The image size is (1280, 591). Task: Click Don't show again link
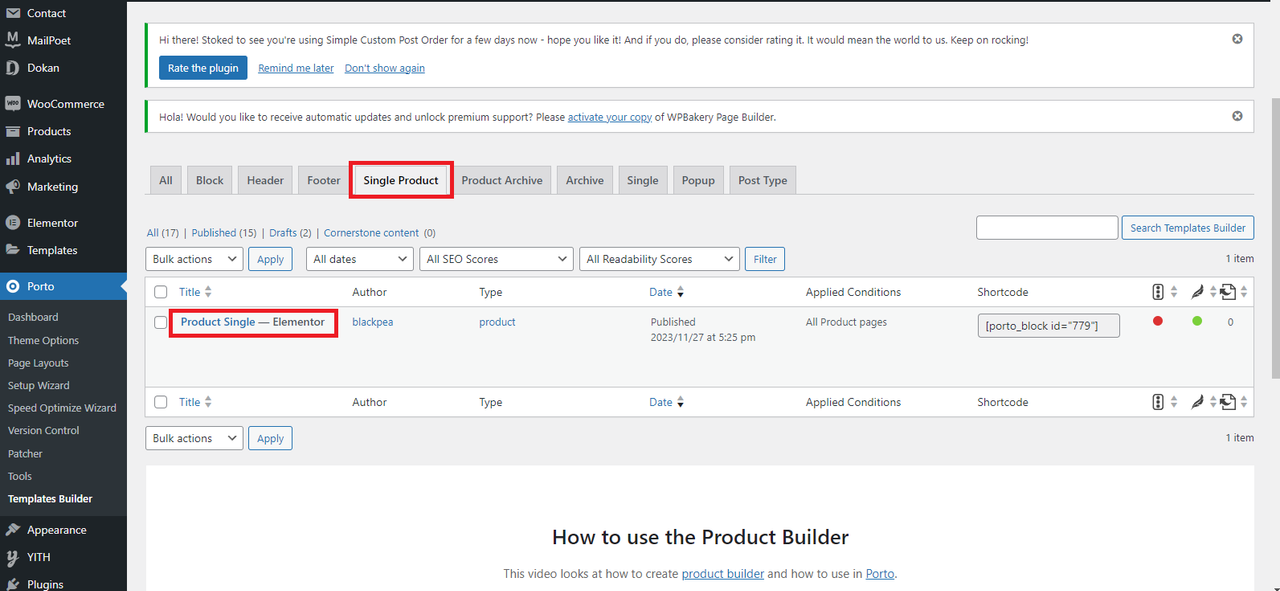pyautogui.click(x=385, y=68)
